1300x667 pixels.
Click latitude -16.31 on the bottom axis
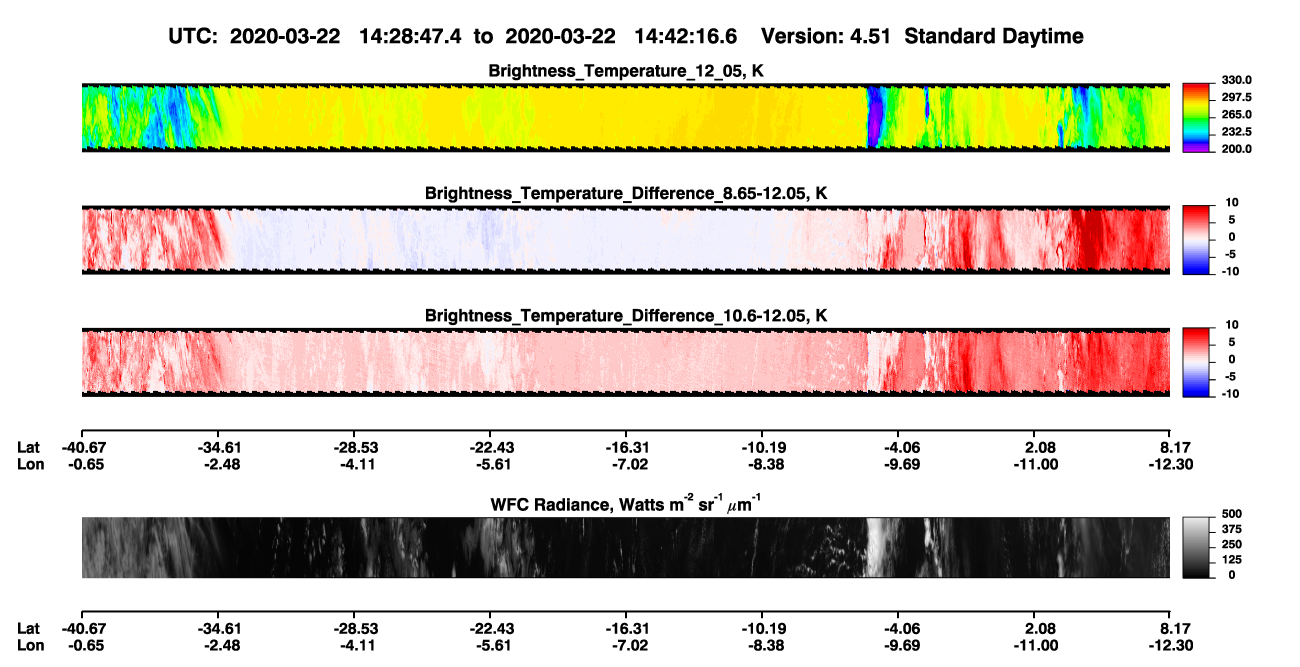(626, 629)
